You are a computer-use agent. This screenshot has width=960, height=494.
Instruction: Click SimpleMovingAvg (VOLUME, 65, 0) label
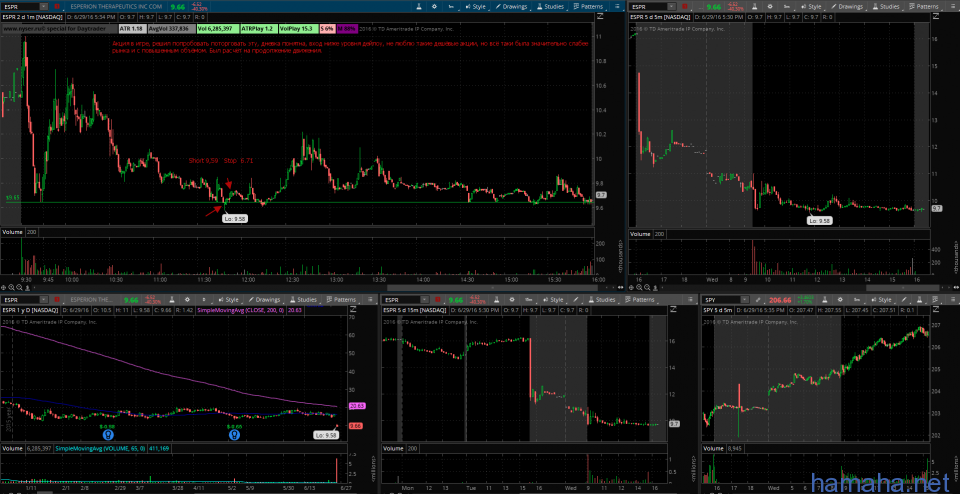tap(101, 448)
